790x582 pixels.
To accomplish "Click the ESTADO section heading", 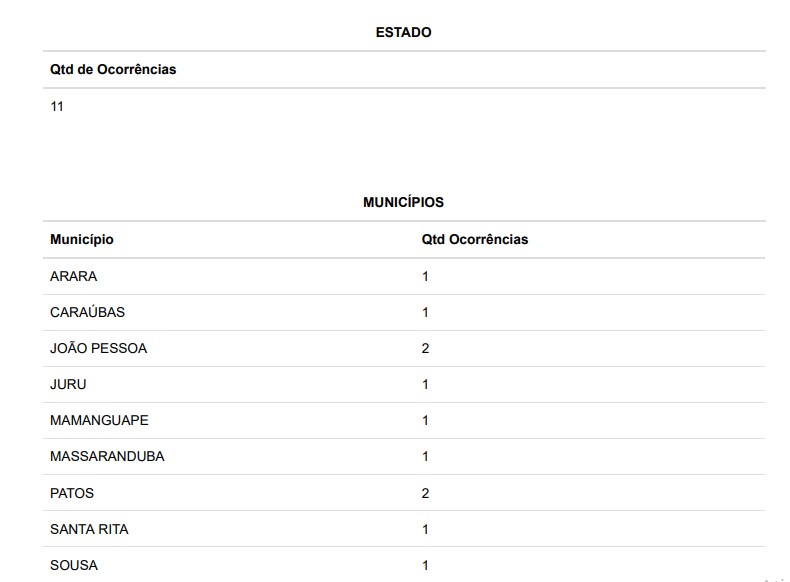I will coord(403,32).
